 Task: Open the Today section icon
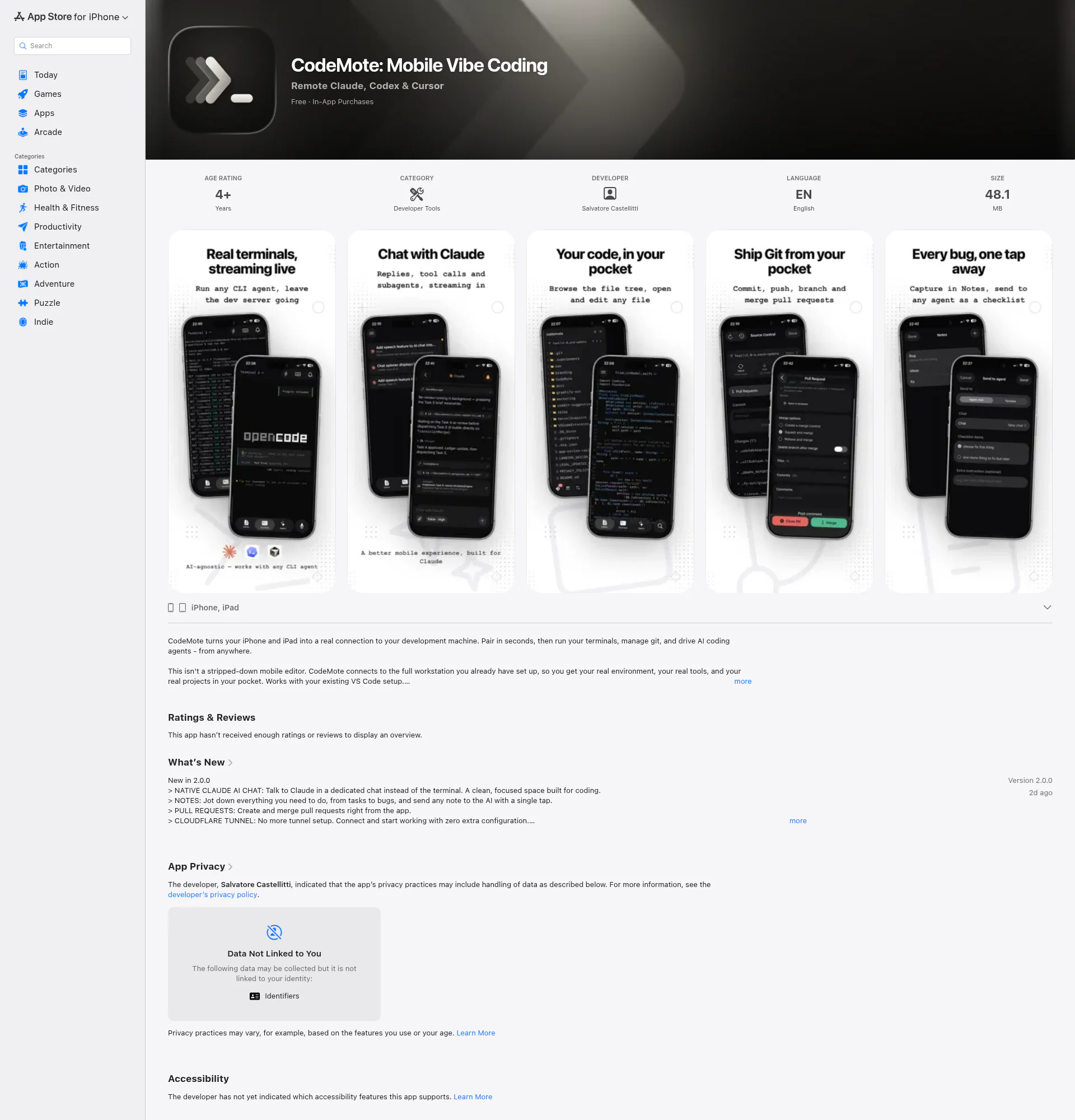click(x=23, y=75)
